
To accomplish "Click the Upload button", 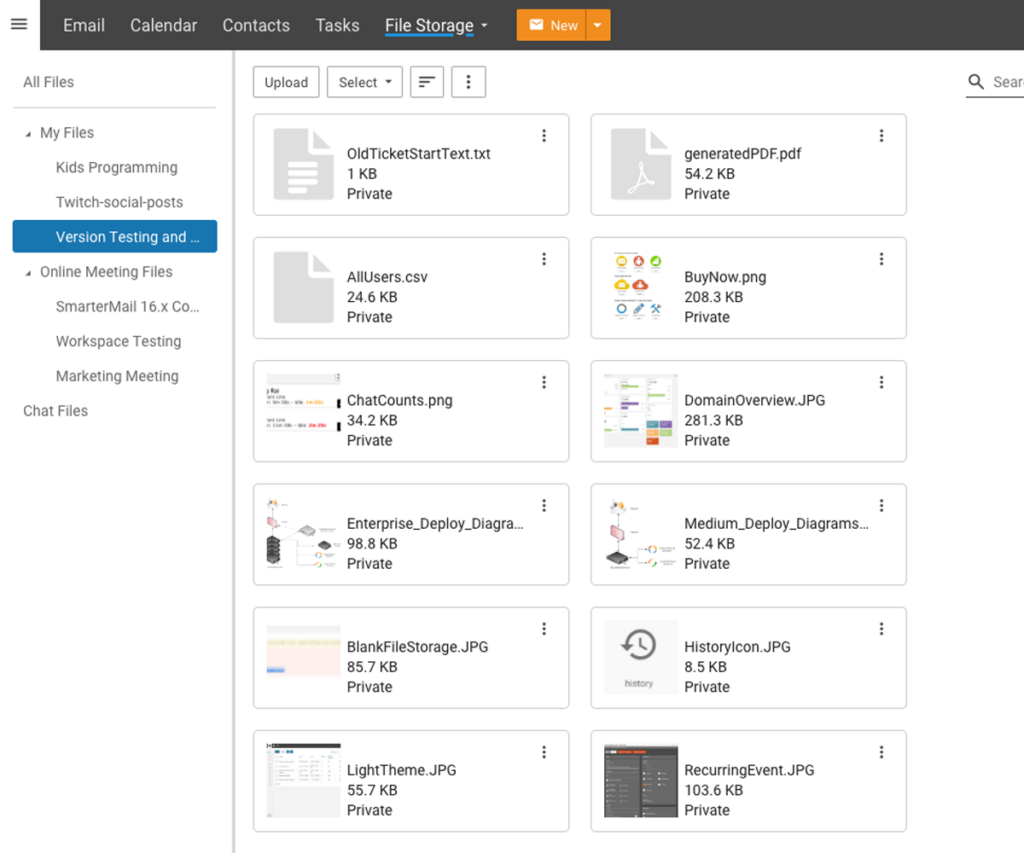I will (286, 81).
